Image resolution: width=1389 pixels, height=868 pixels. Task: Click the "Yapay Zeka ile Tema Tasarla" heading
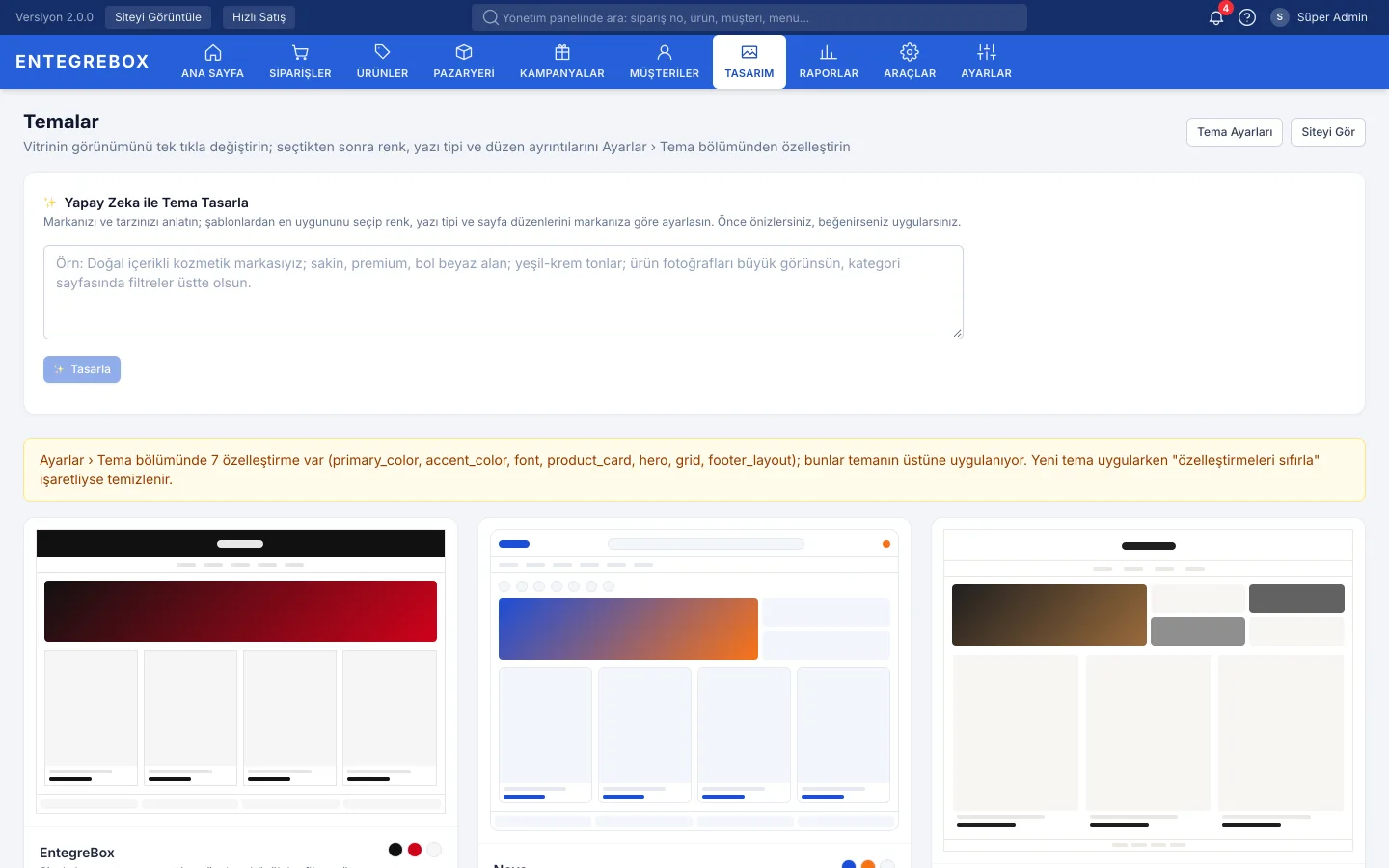(x=156, y=203)
